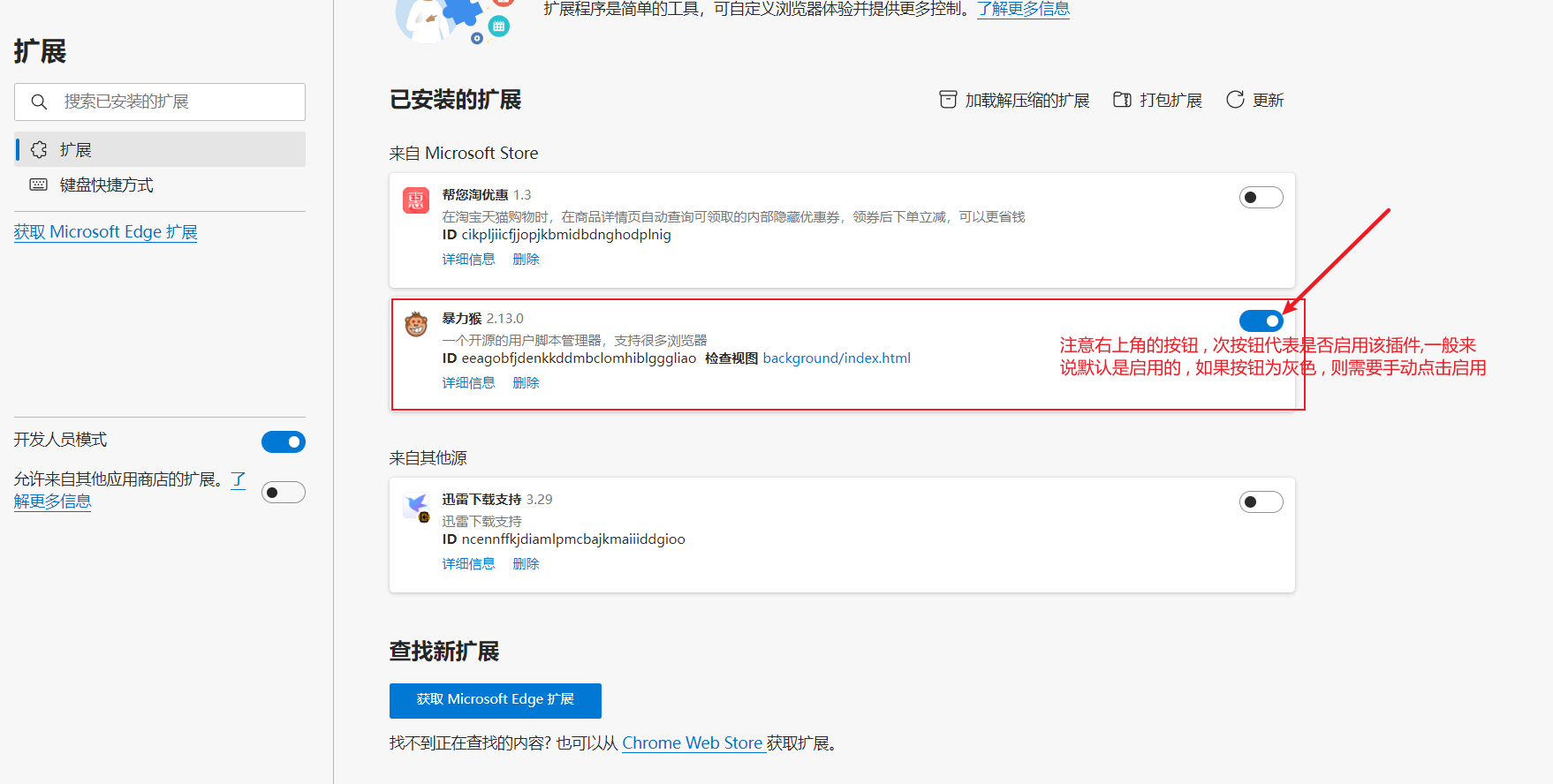Click the search magnifier icon
Screen dimensions: 1553x784
click(39, 102)
